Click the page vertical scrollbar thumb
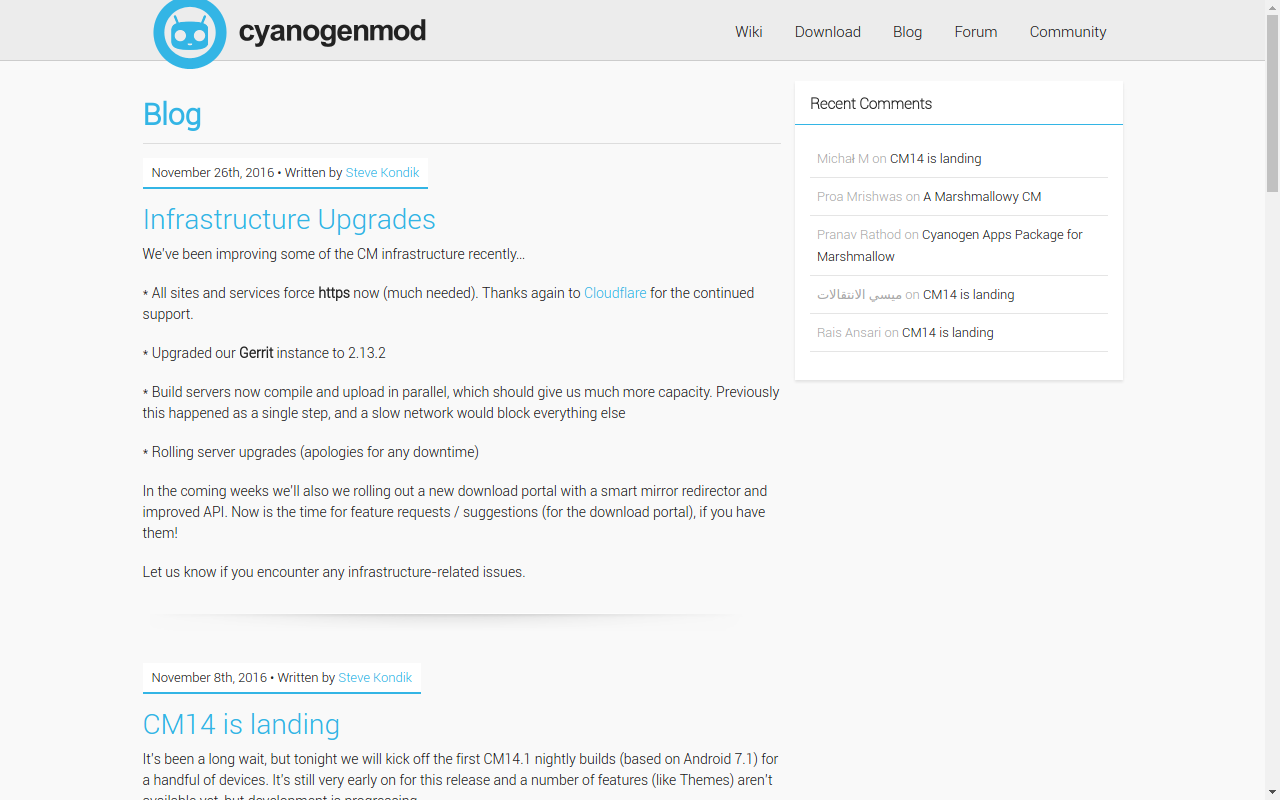The height and width of the screenshot is (800, 1280). (1272, 103)
